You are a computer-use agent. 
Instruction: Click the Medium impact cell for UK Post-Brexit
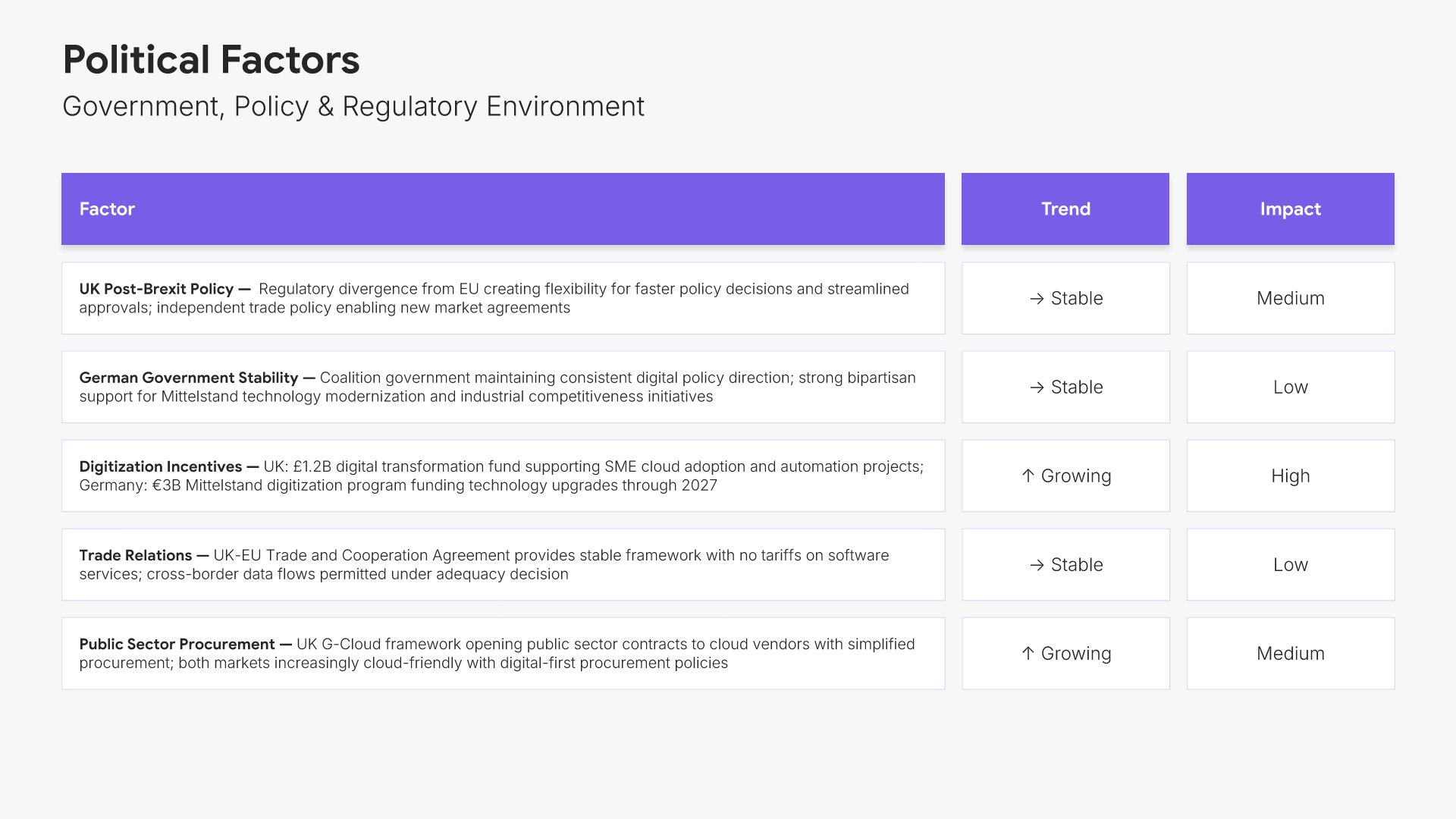point(1291,298)
